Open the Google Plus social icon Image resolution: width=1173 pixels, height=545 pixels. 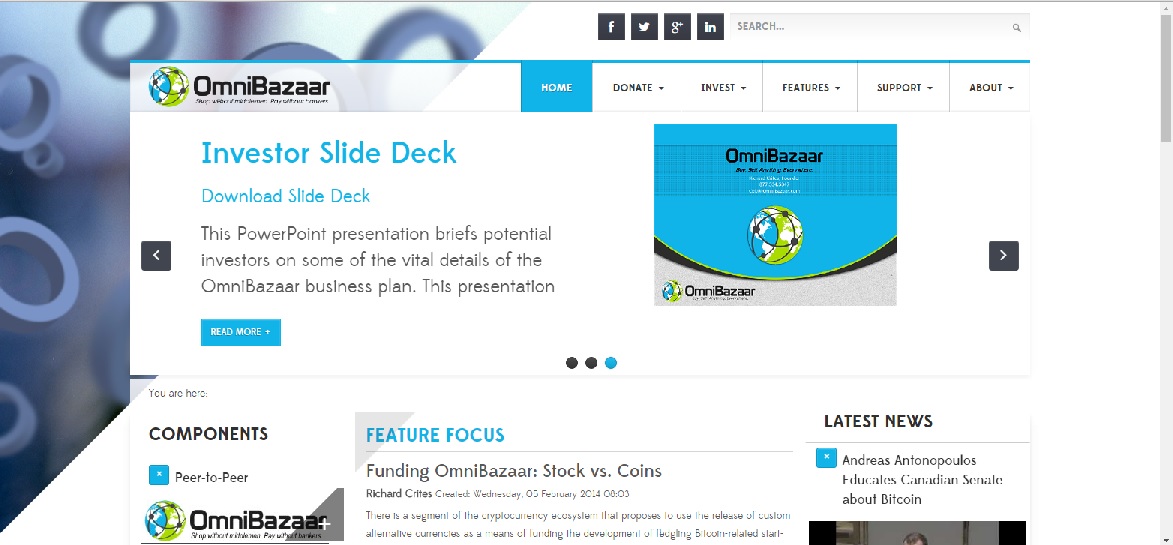677,27
